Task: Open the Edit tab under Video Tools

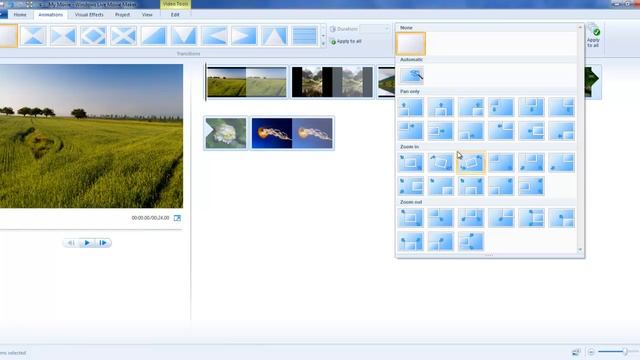Action: click(x=175, y=15)
